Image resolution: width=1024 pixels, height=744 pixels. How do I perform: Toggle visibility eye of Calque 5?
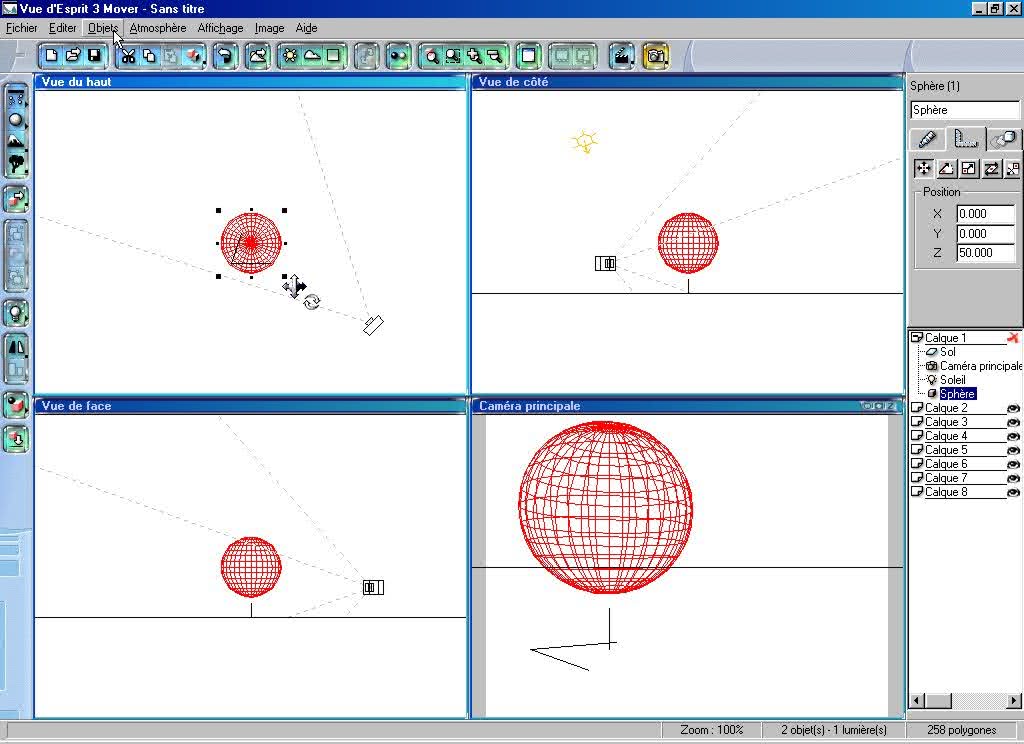[x=1012, y=450]
